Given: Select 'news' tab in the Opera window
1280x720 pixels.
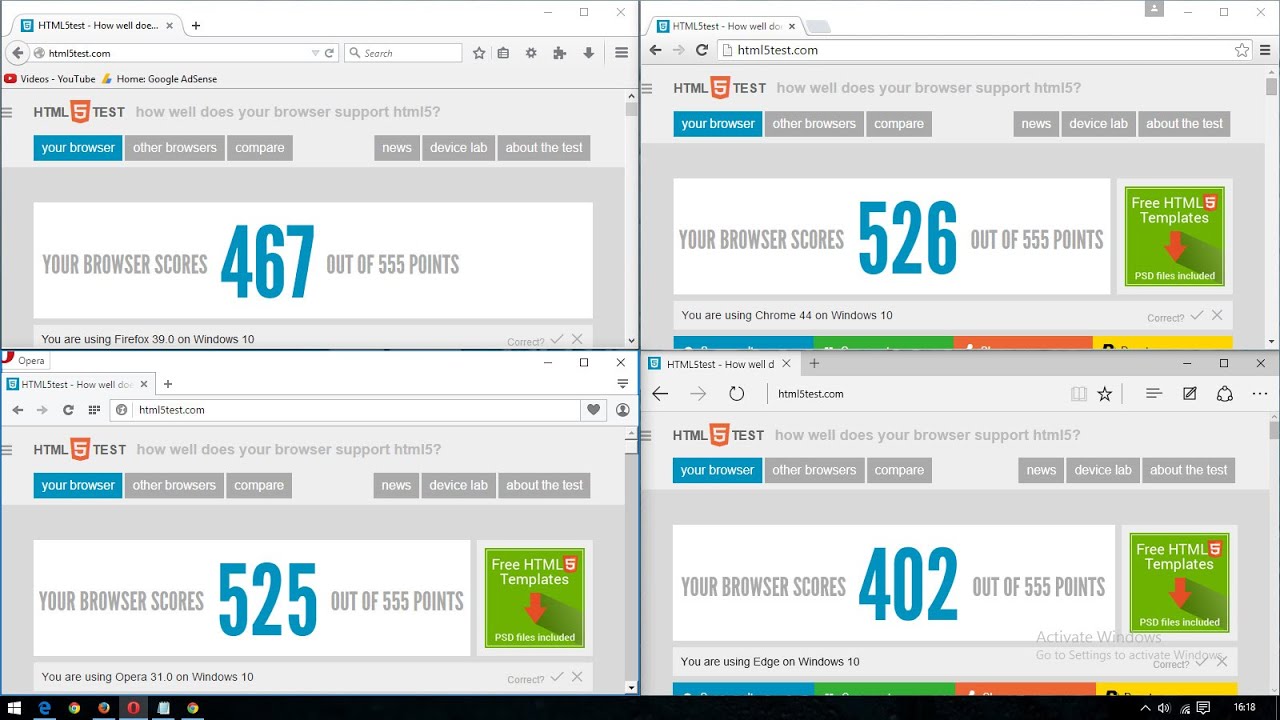Looking at the screenshot, I should [396, 486].
